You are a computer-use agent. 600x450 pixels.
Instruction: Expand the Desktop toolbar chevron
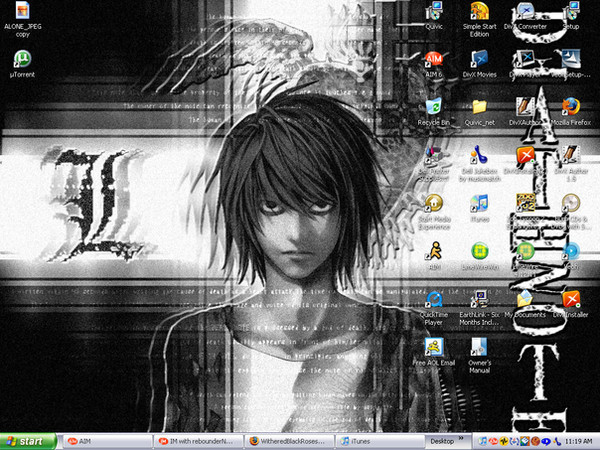pos(461,438)
